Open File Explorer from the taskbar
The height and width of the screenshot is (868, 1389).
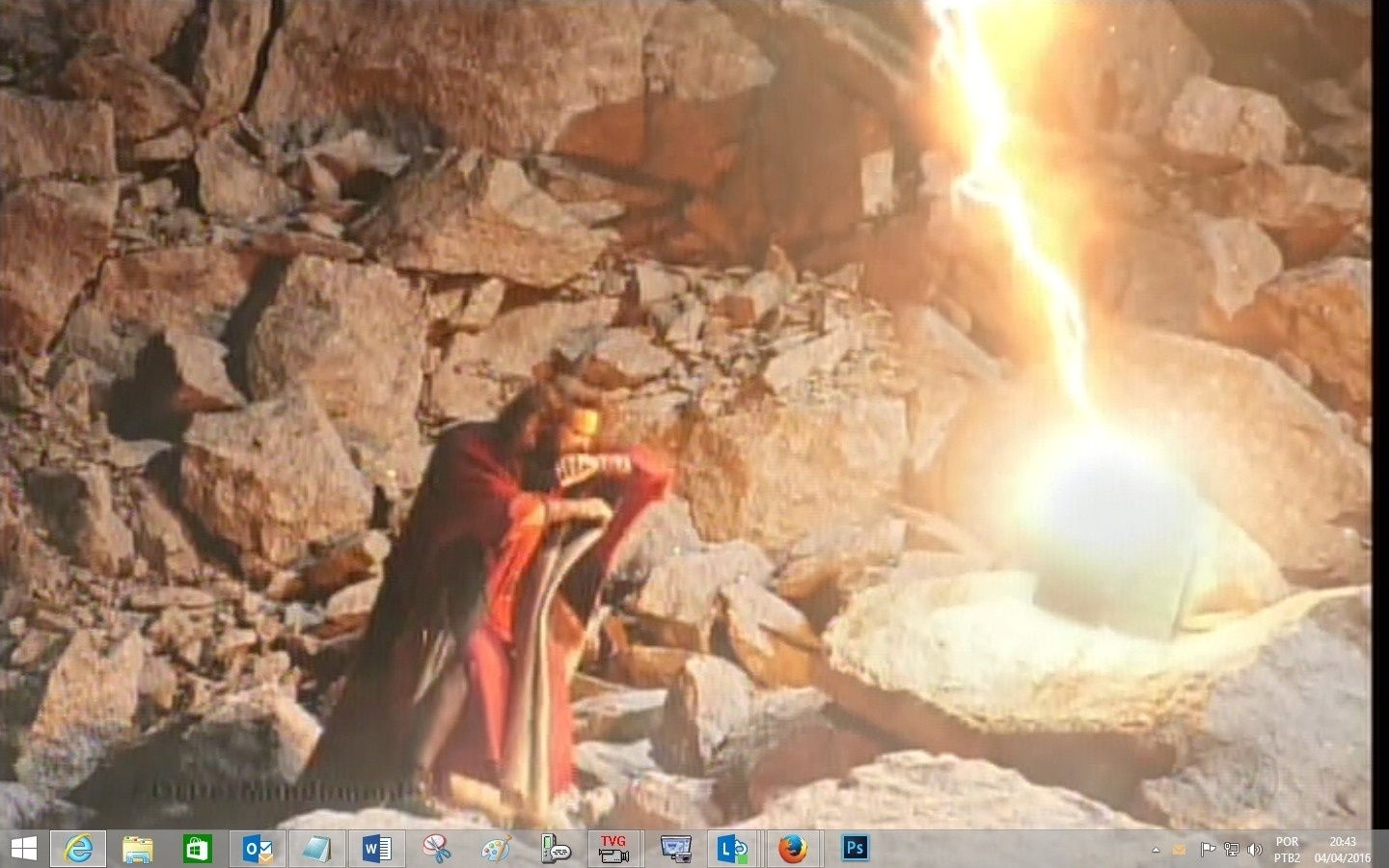(x=138, y=849)
